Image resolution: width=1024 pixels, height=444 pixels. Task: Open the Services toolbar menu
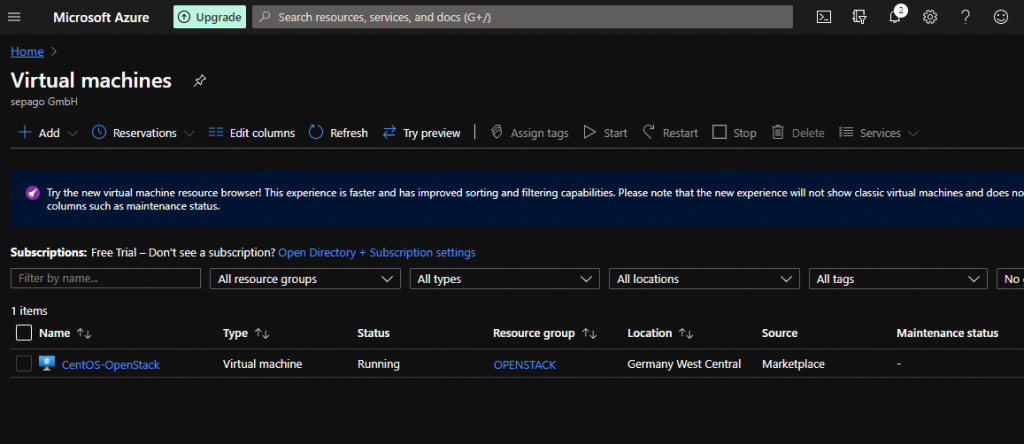coord(878,133)
